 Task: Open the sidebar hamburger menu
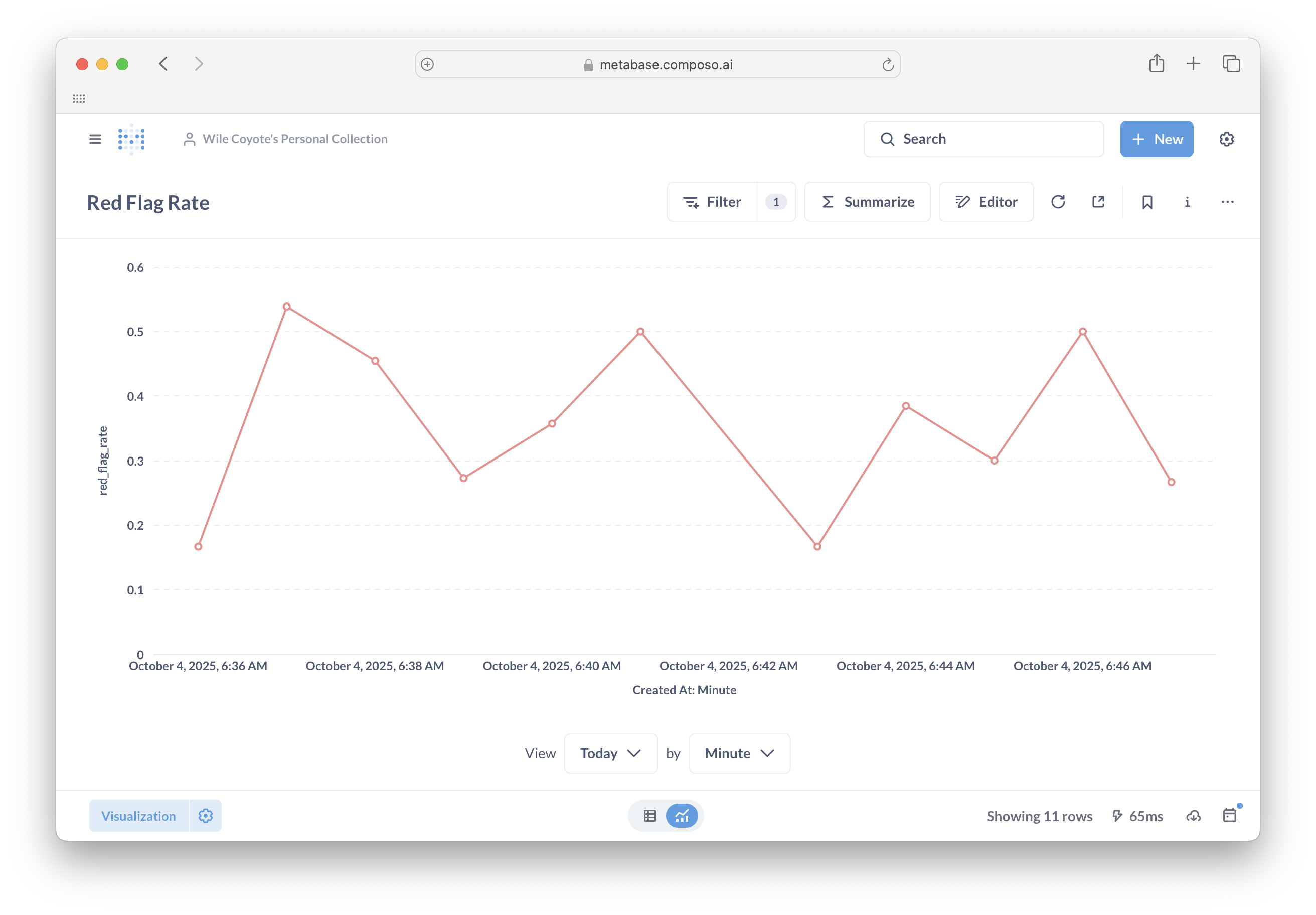(95, 139)
